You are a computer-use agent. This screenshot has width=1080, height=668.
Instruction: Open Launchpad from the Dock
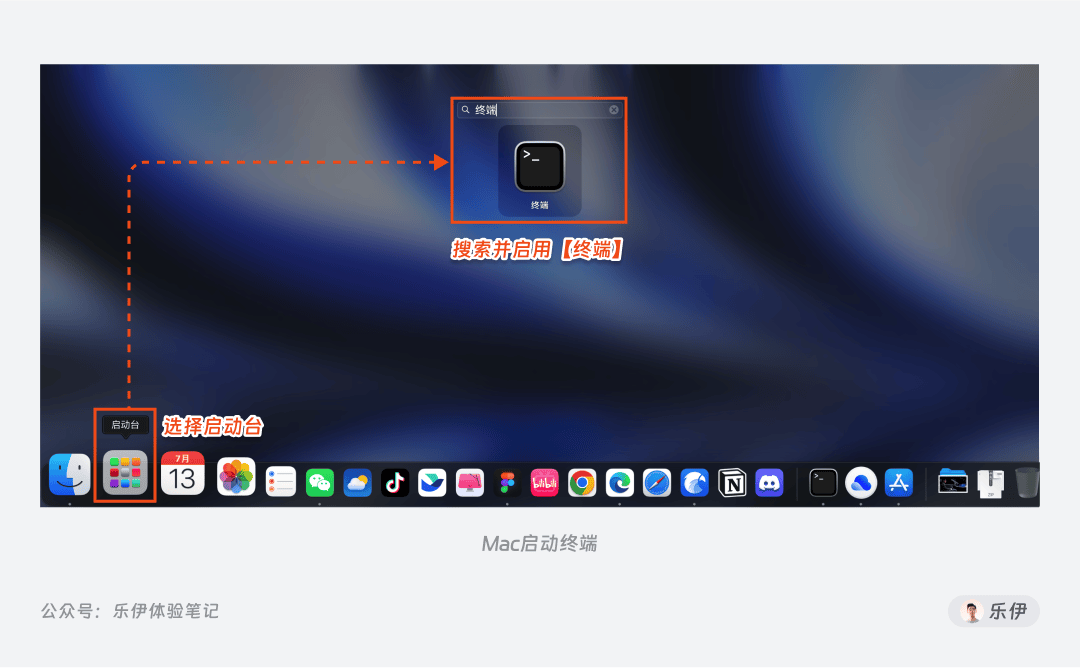point(125,474)
